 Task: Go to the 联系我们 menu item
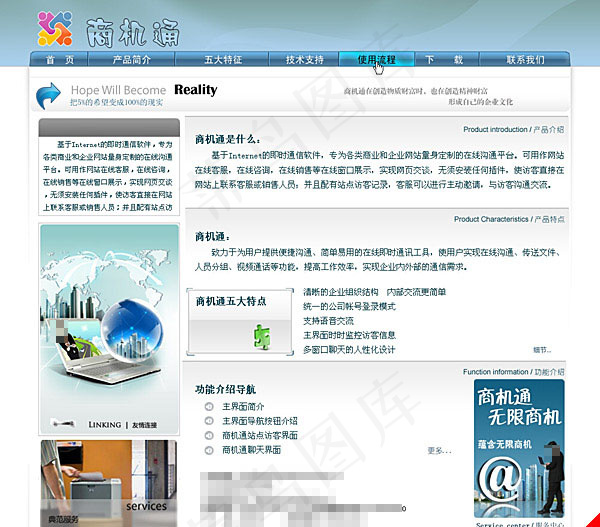click(525, 60)
